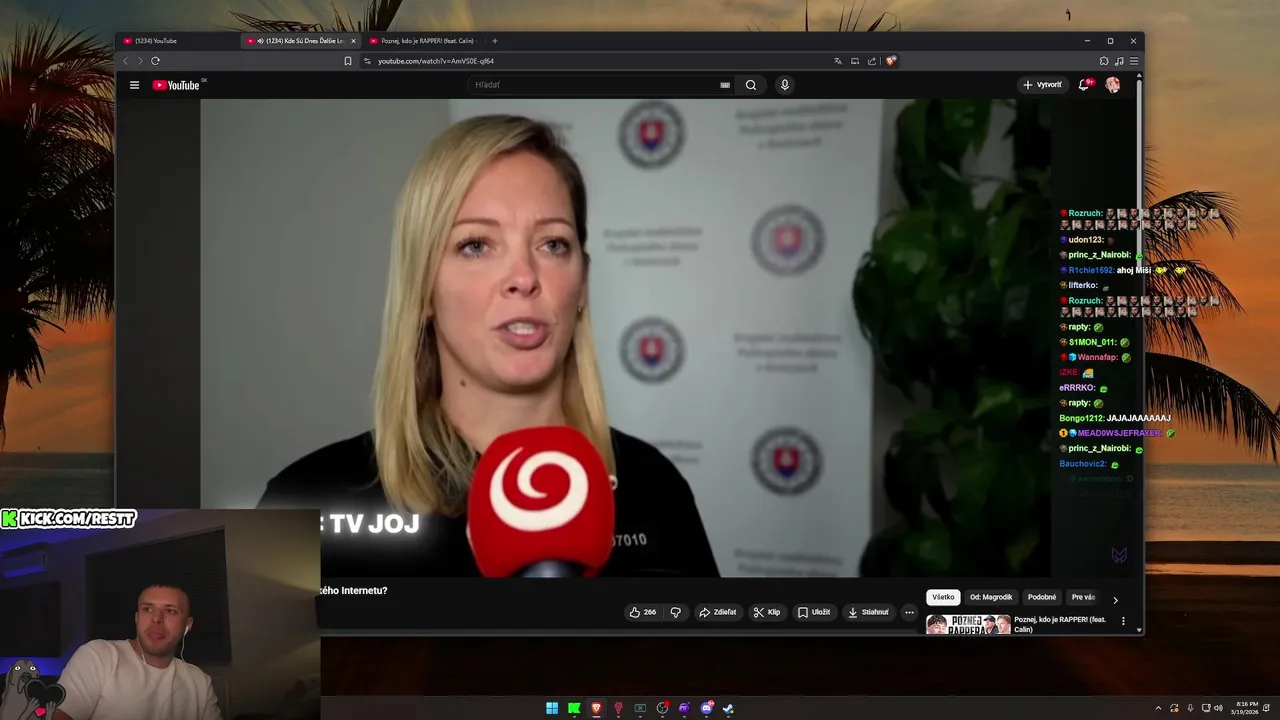Download video with Stiahnuť button
1280x720 pixels.
point(868,612)
